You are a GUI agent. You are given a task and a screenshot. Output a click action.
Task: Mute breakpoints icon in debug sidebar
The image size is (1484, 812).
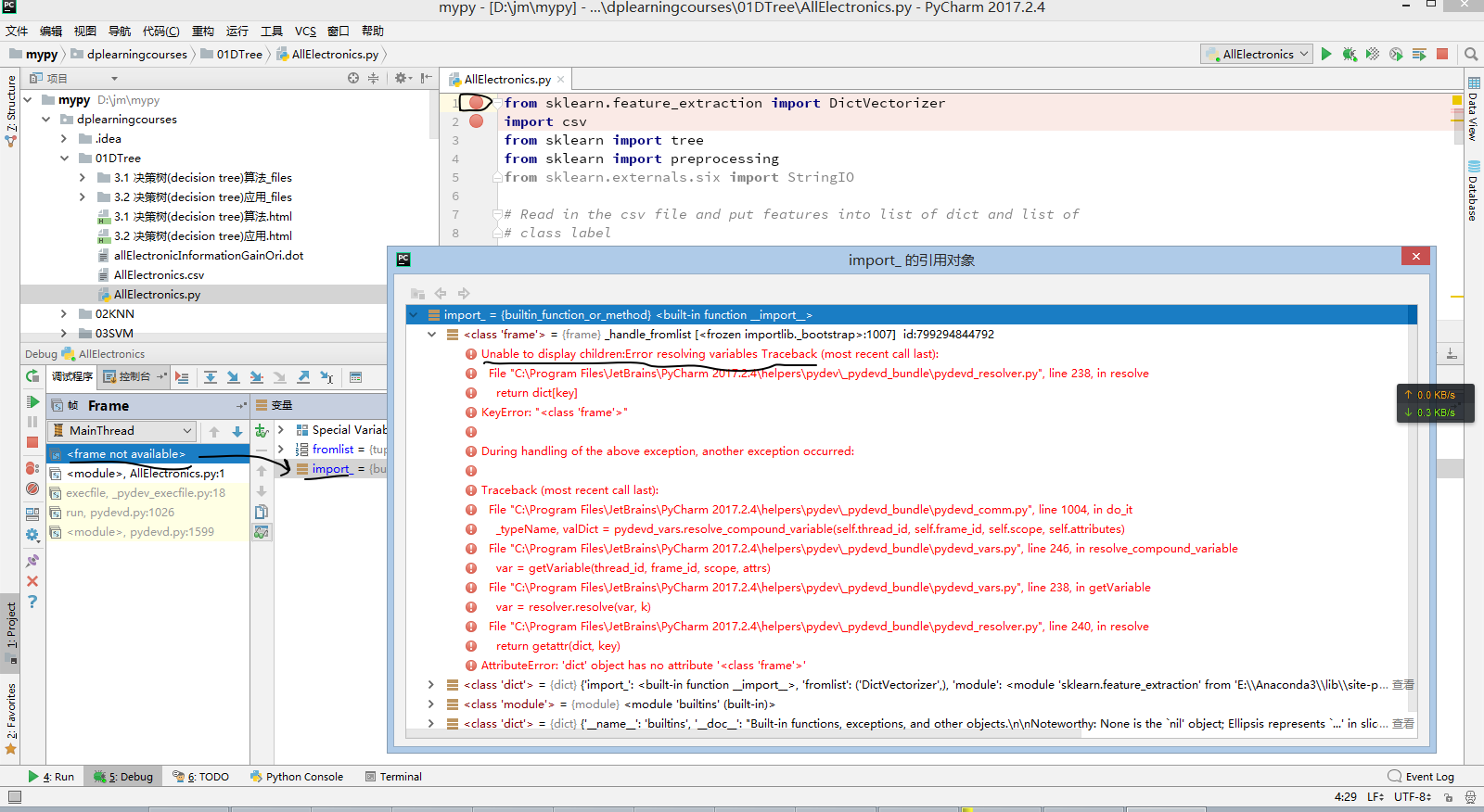coord(32,488)
